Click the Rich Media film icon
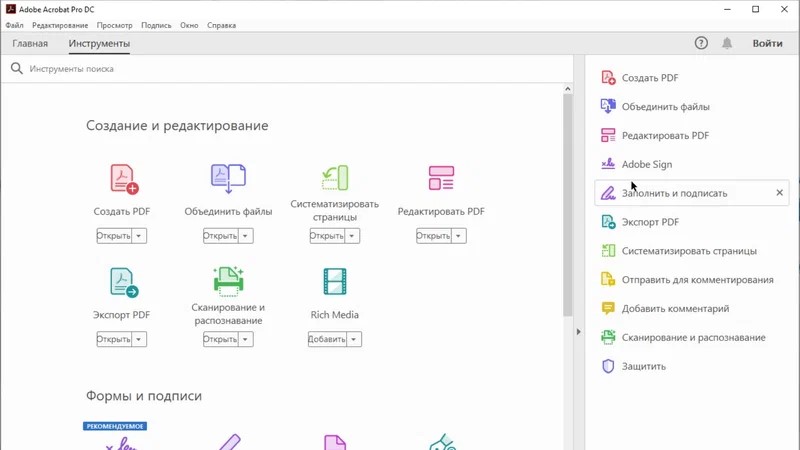This screenshot has height=450, width=800. pos(335,282)
